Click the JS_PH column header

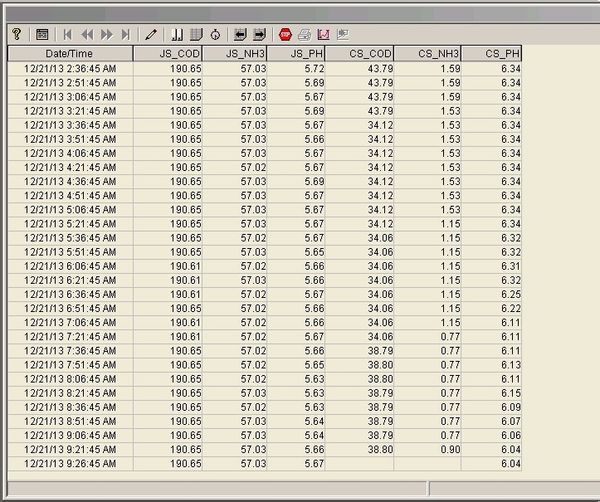[296, 54]
